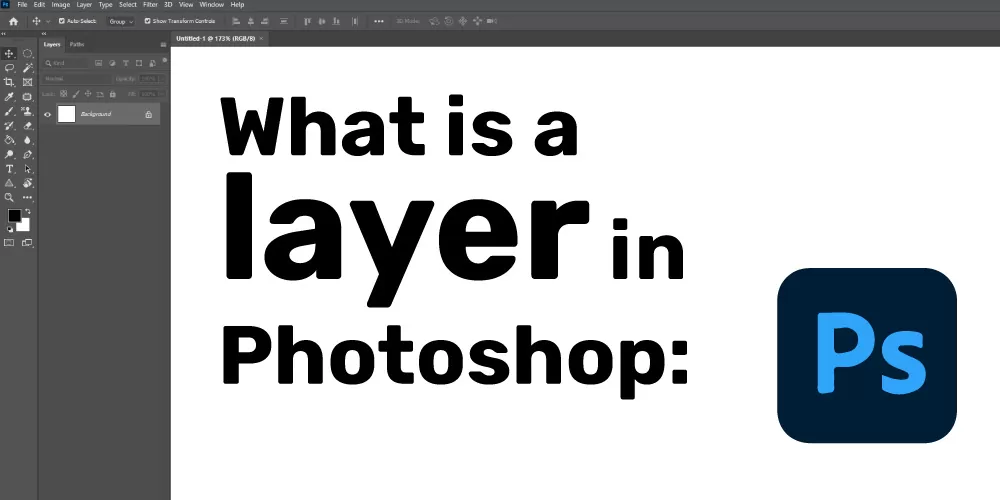Toggle filter for smart objects

pyautogui.click(x=152, y=63)
